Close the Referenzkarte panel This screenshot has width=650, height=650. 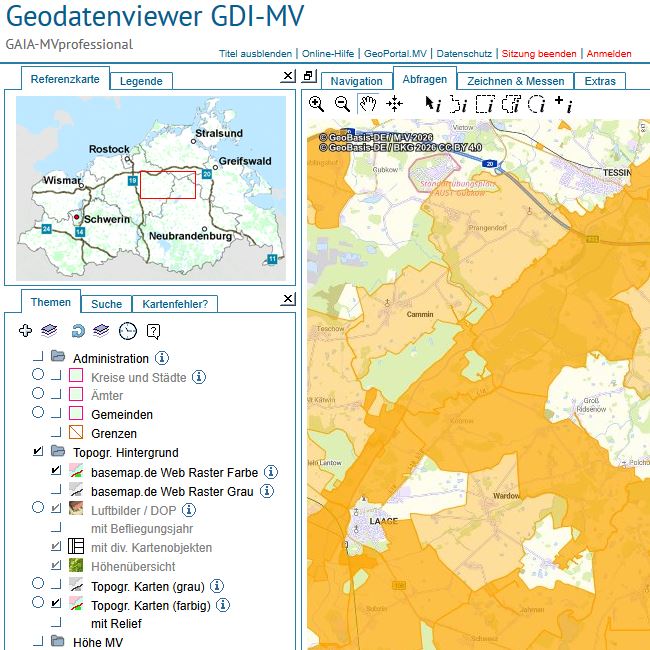[288, 76]
